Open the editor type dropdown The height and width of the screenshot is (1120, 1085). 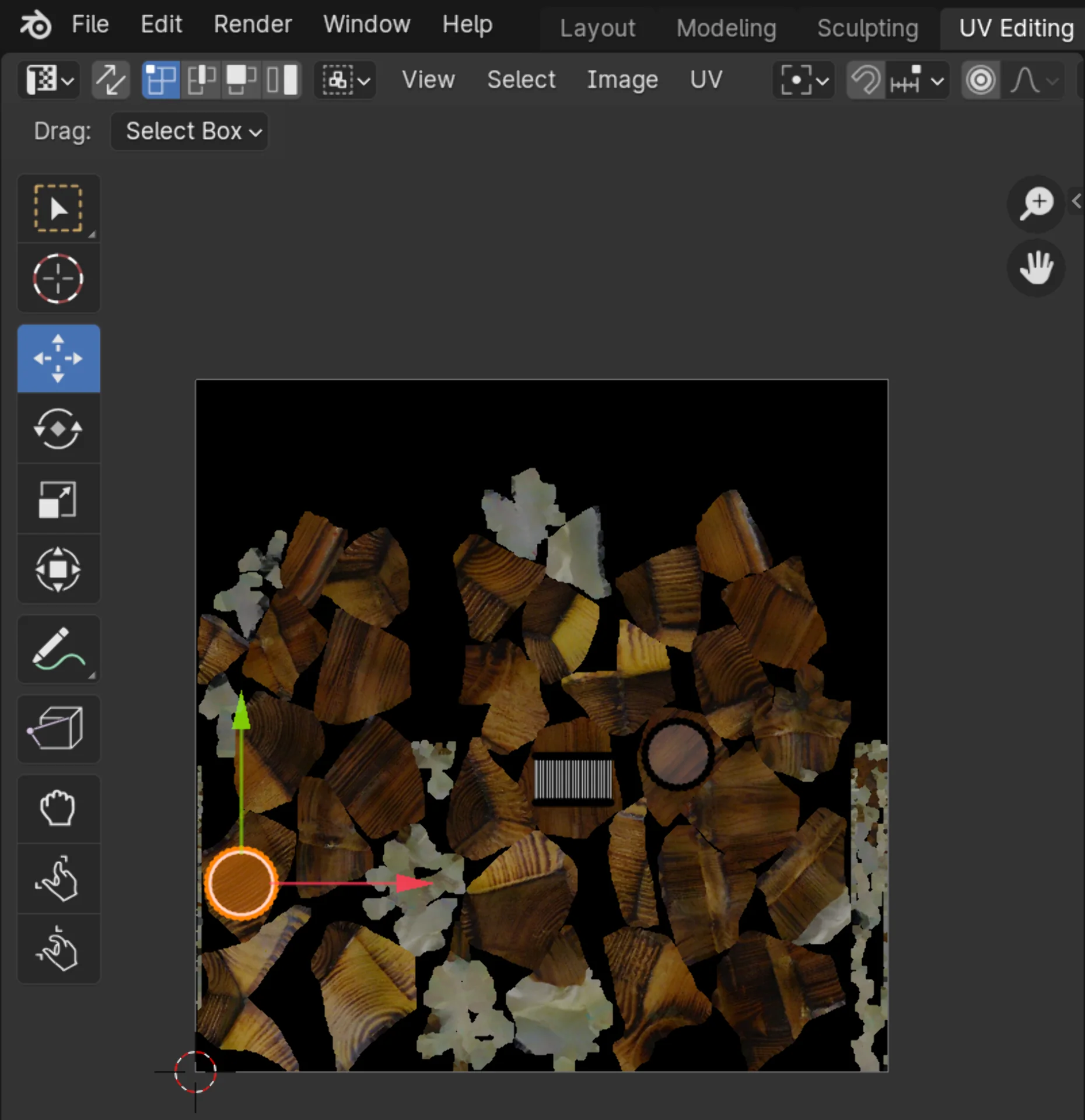click(49, 80)
